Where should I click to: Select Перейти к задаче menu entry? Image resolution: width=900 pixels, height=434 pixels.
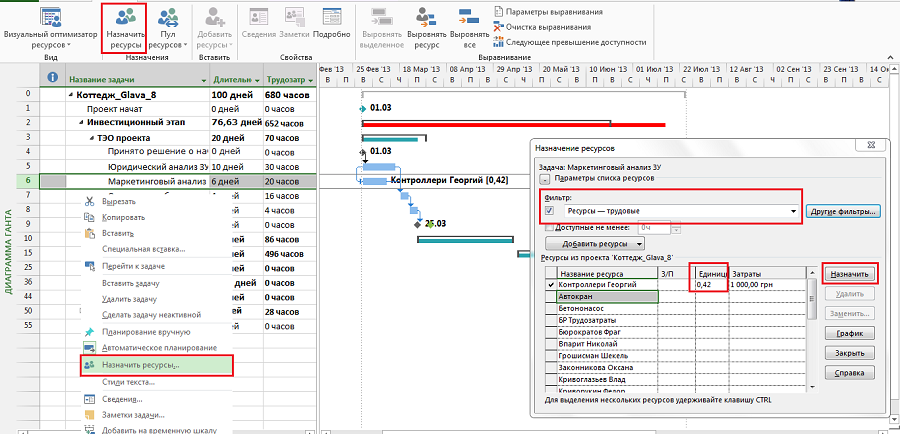[x=133, y=266]
